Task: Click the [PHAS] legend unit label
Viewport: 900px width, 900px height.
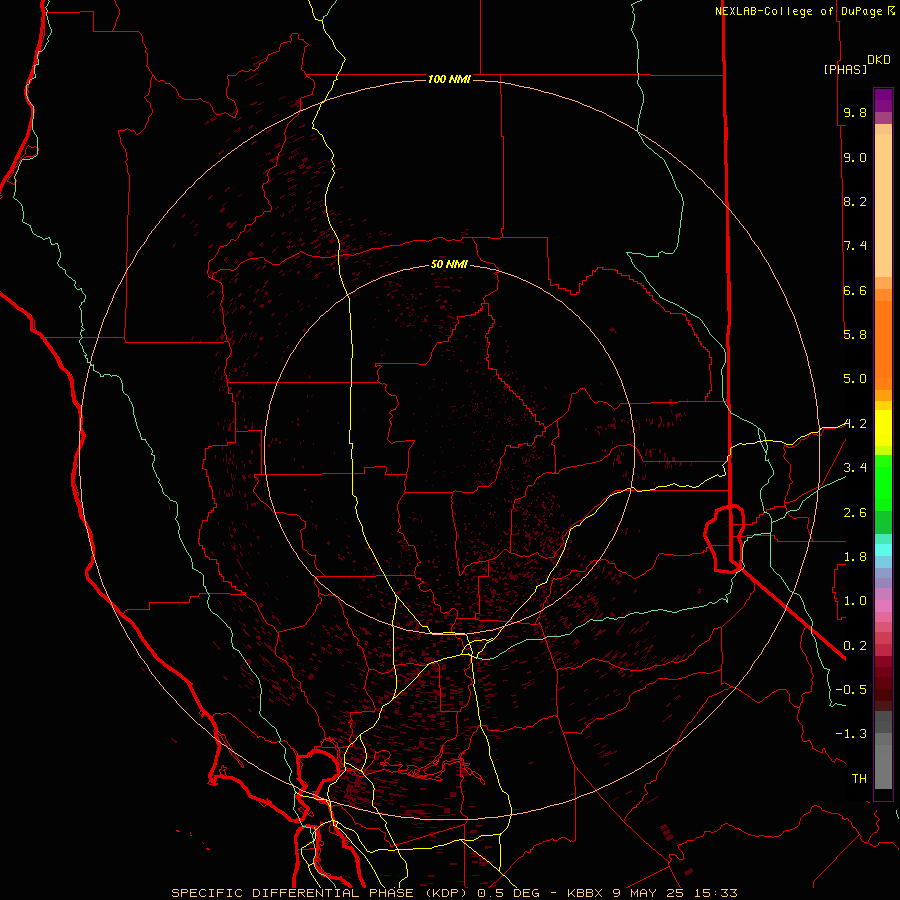Action: [x=845, y=69]
